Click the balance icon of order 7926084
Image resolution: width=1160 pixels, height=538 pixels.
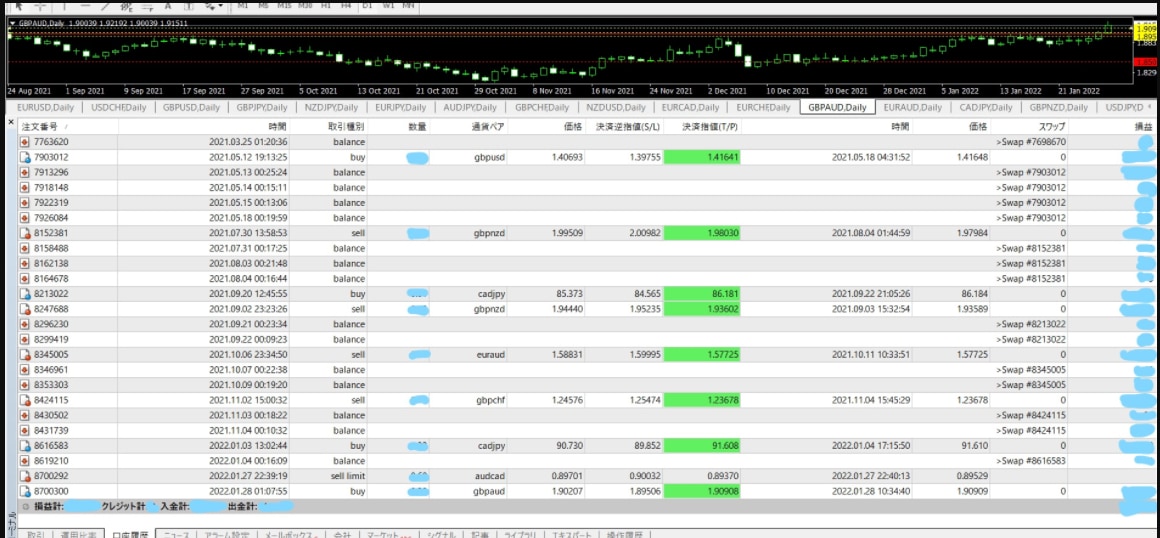(24, 218)
